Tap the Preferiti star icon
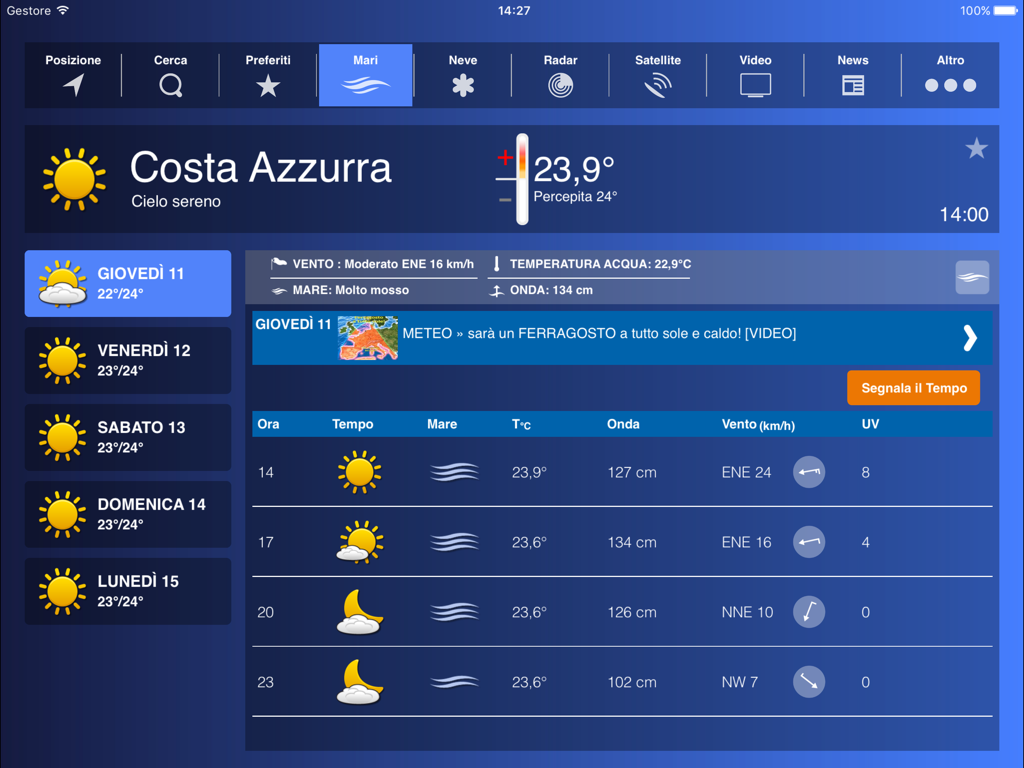The width and height of the screenshot is (1024, 768). [x=267, y=85]
